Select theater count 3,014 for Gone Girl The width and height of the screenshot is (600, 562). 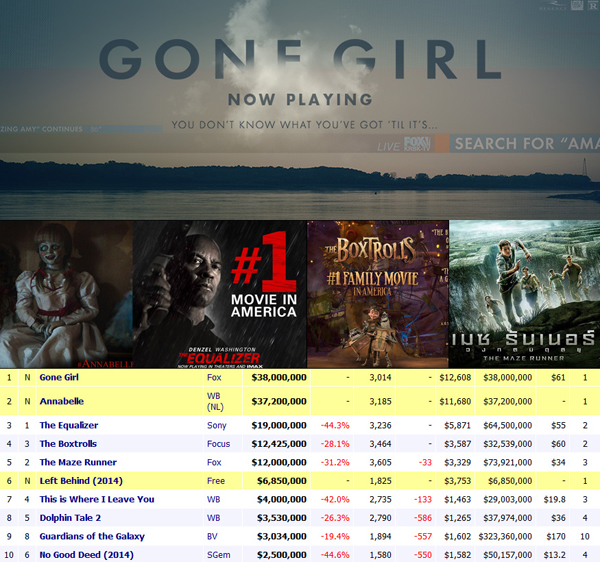(x=380, y=378)
